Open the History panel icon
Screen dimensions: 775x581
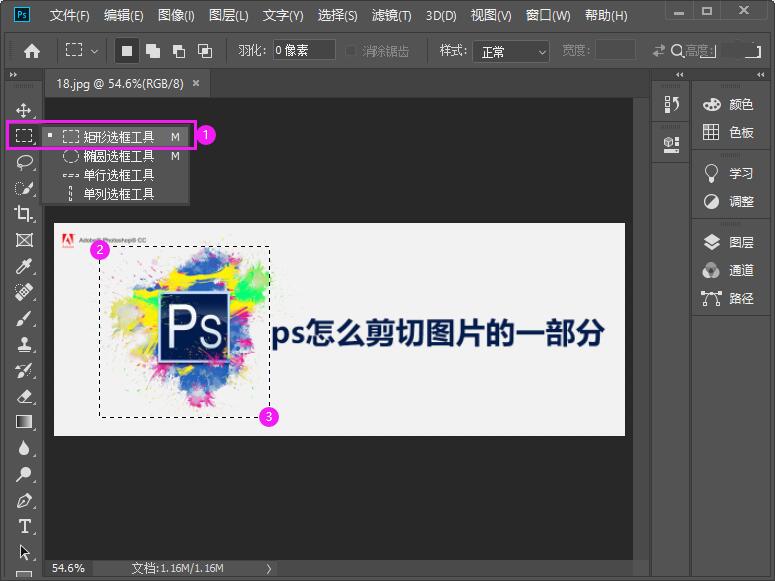[671, 105]
